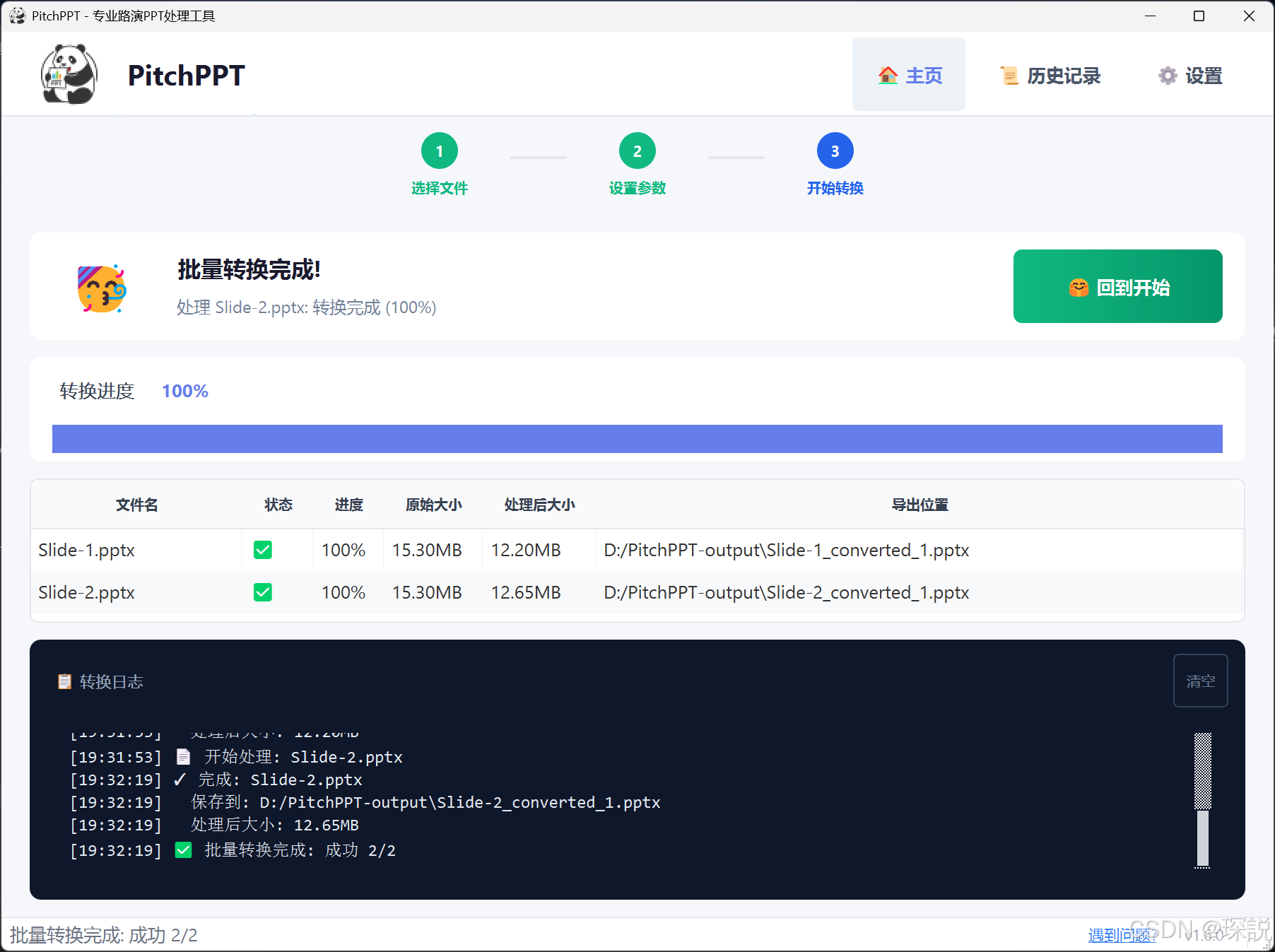Click the 文件名 column header
1275x952 pixels.
[x=137, y=505]
